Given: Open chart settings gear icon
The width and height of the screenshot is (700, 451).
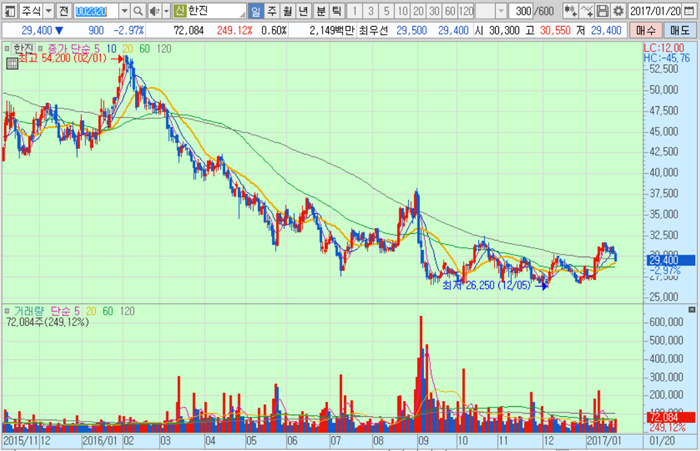Looking at the screenshot, I should click(x=620, y=11).
